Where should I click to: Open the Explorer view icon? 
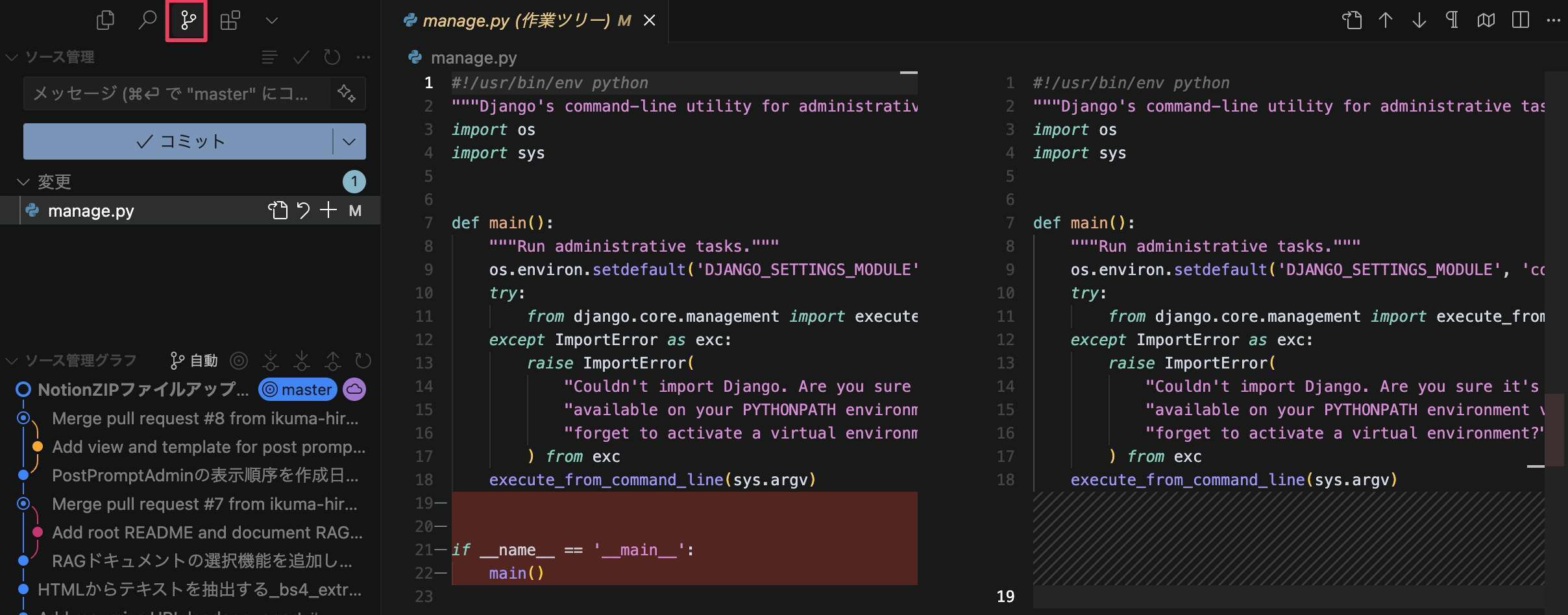pos(105,21)
